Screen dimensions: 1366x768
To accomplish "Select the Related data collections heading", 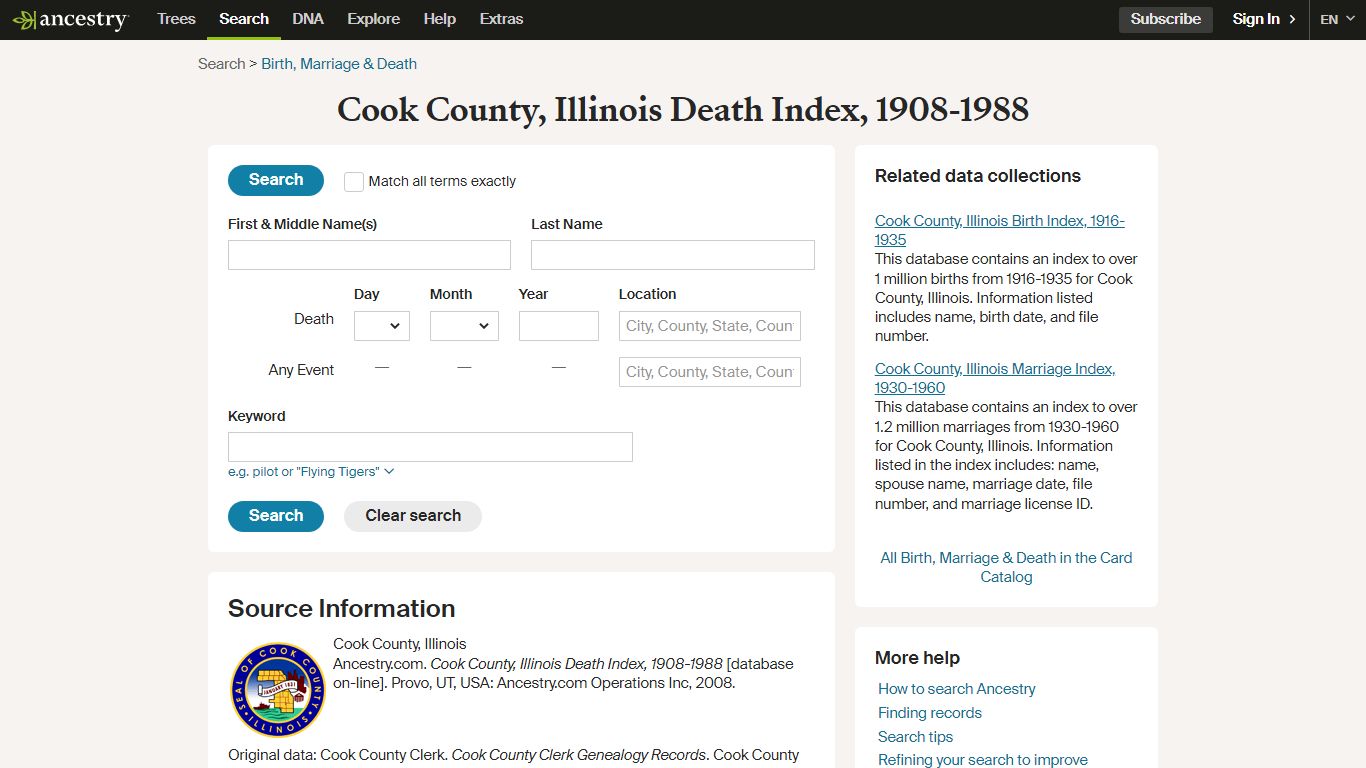I will 978,176.
